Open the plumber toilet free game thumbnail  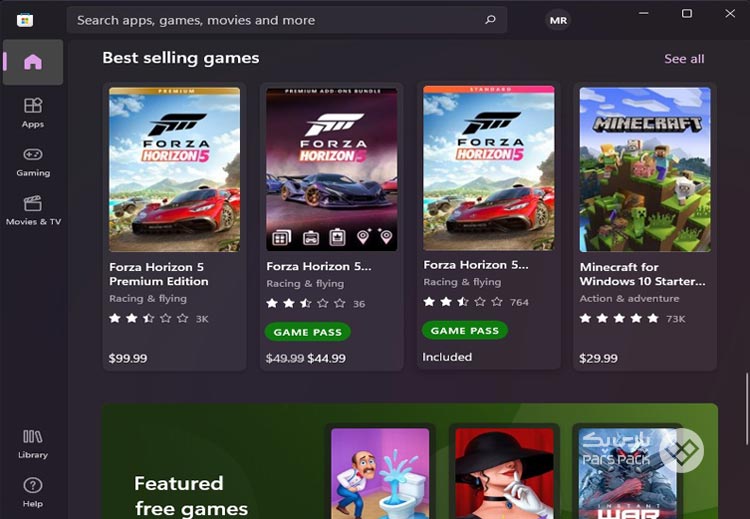pos(380,474)
